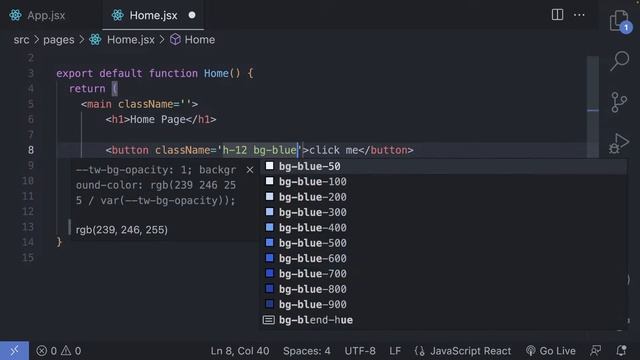This screenshot has height=360, width=640.
Task: Open the pages breadcrumb dropdown
Action: [x=59, y=40]
